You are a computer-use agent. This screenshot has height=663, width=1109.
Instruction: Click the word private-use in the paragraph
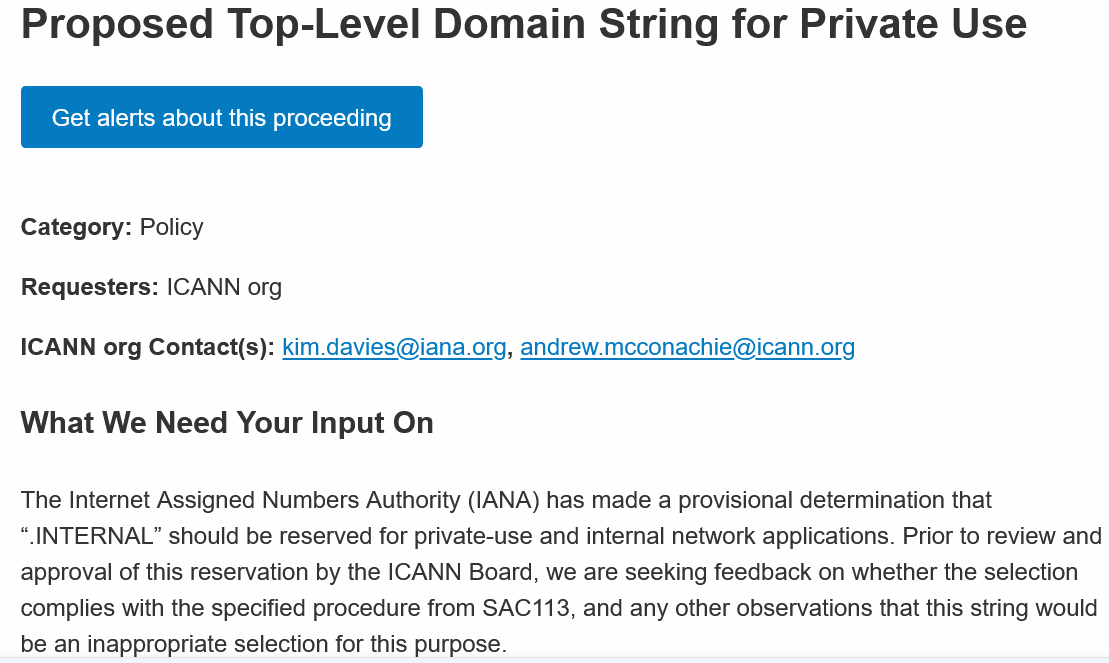point(473,536)
